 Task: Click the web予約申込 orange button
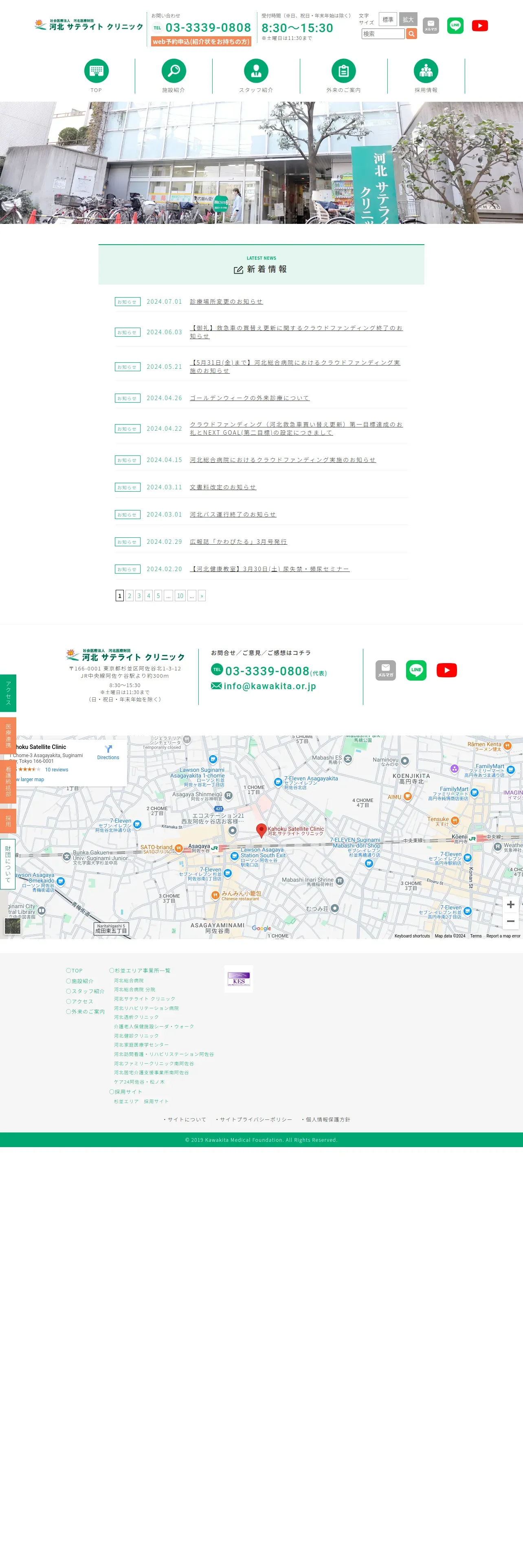point(201,42)
